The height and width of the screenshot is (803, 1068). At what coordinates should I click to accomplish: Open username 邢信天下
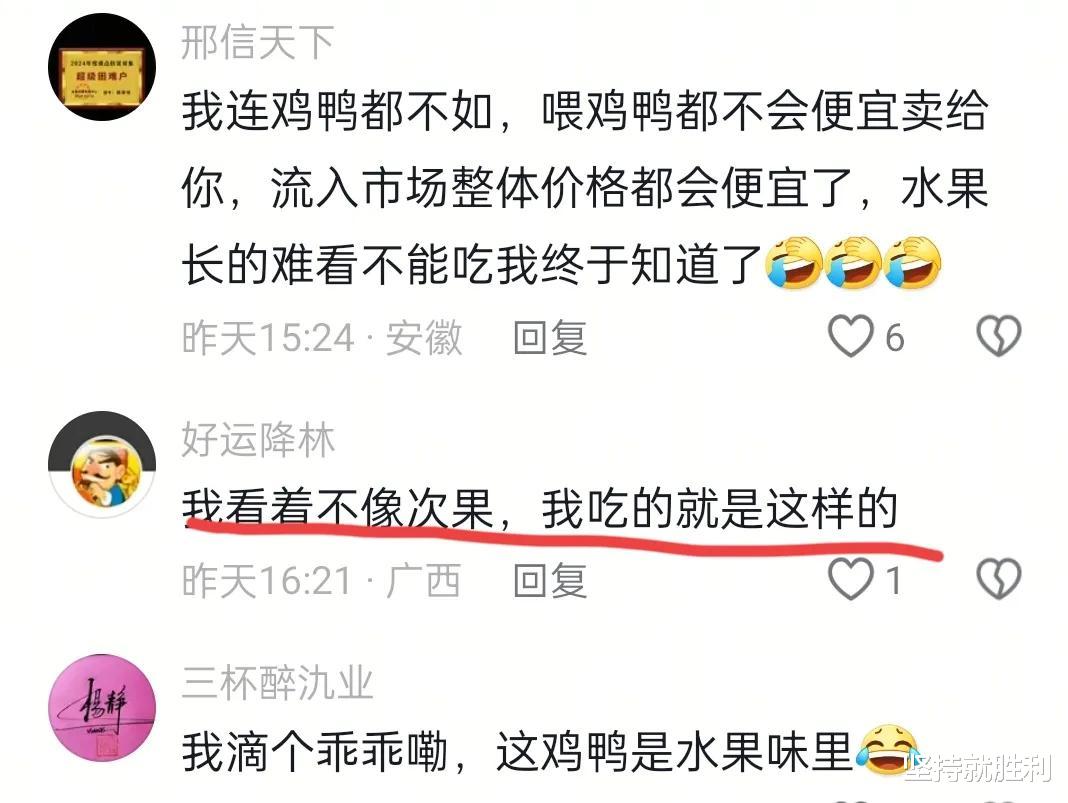(x=257, y=42)
